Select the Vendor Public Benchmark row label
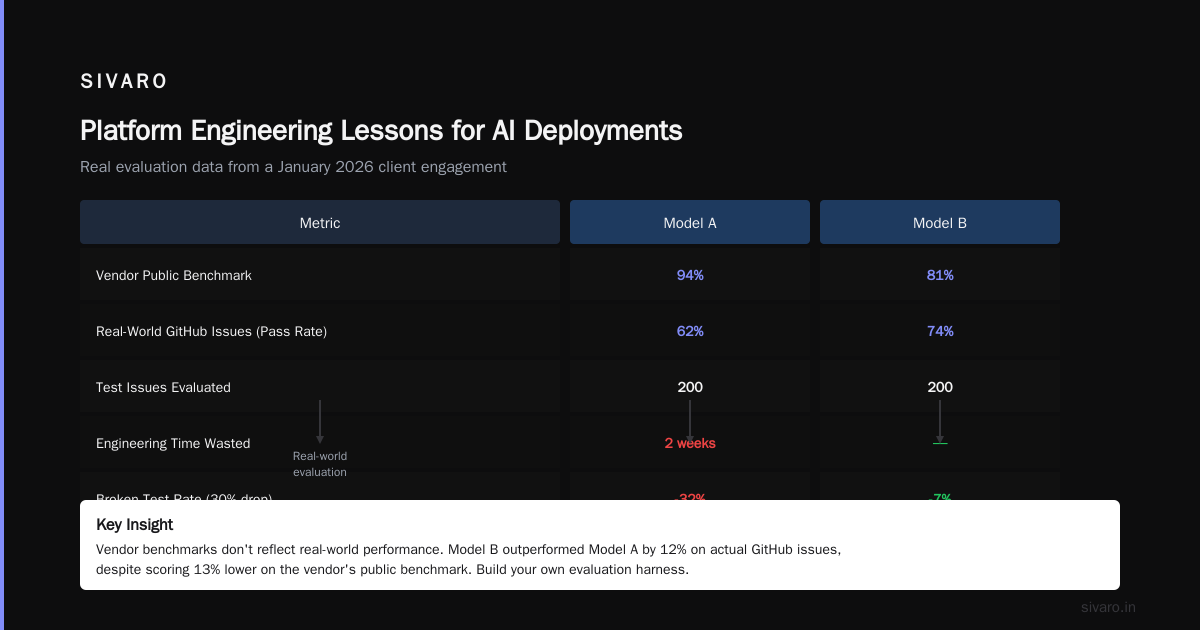Image resolution: width=1200 pixels, height=630 pixels. pos(174,275)
